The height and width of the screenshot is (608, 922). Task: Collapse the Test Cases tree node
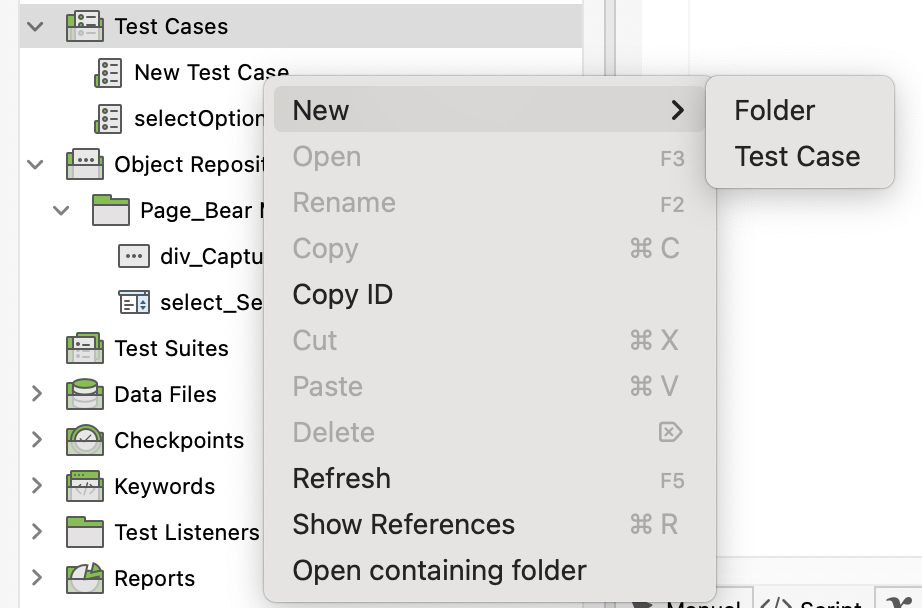(x=37, y=26)
